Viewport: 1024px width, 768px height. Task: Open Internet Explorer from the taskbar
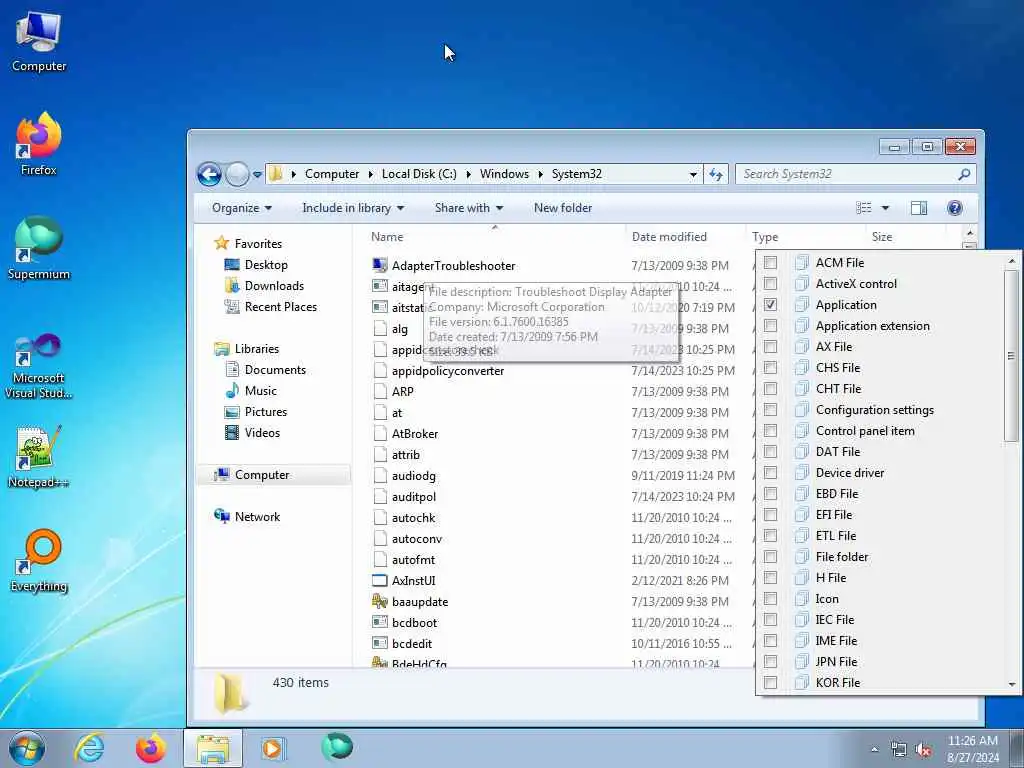[89, 748]
